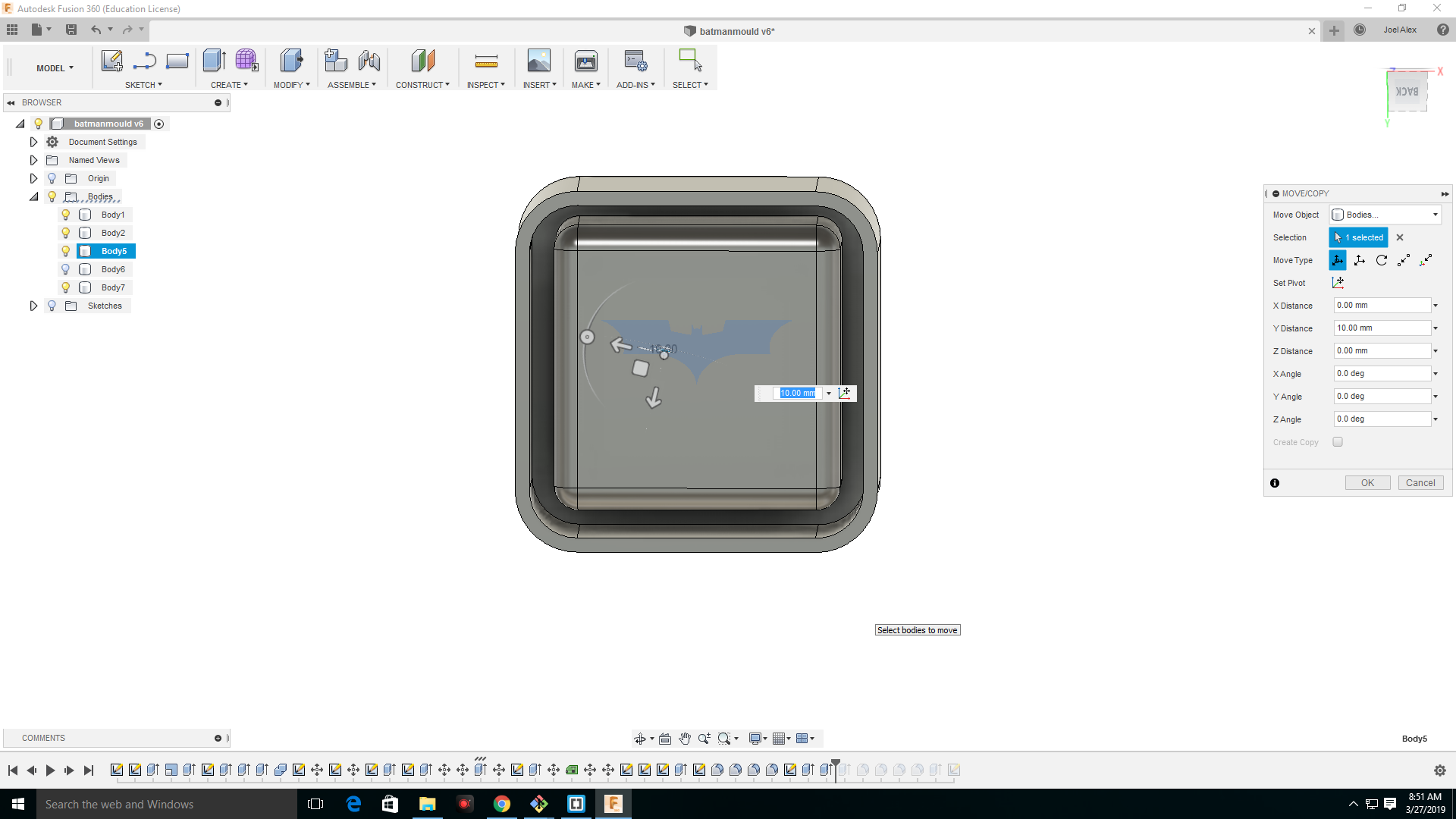Click the Pan hand navigation tool
1456x819 pixels.
pyautogui.click(x=685, y=739)
